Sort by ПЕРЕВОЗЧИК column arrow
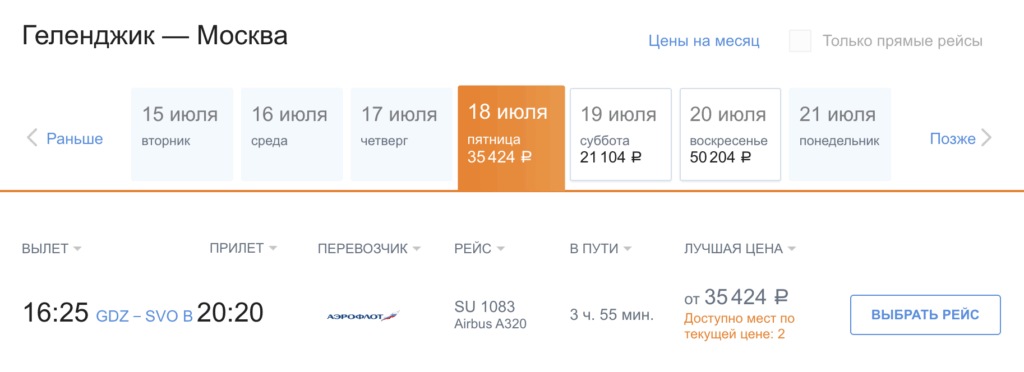The image size is (1024, 372). [417, 249]
